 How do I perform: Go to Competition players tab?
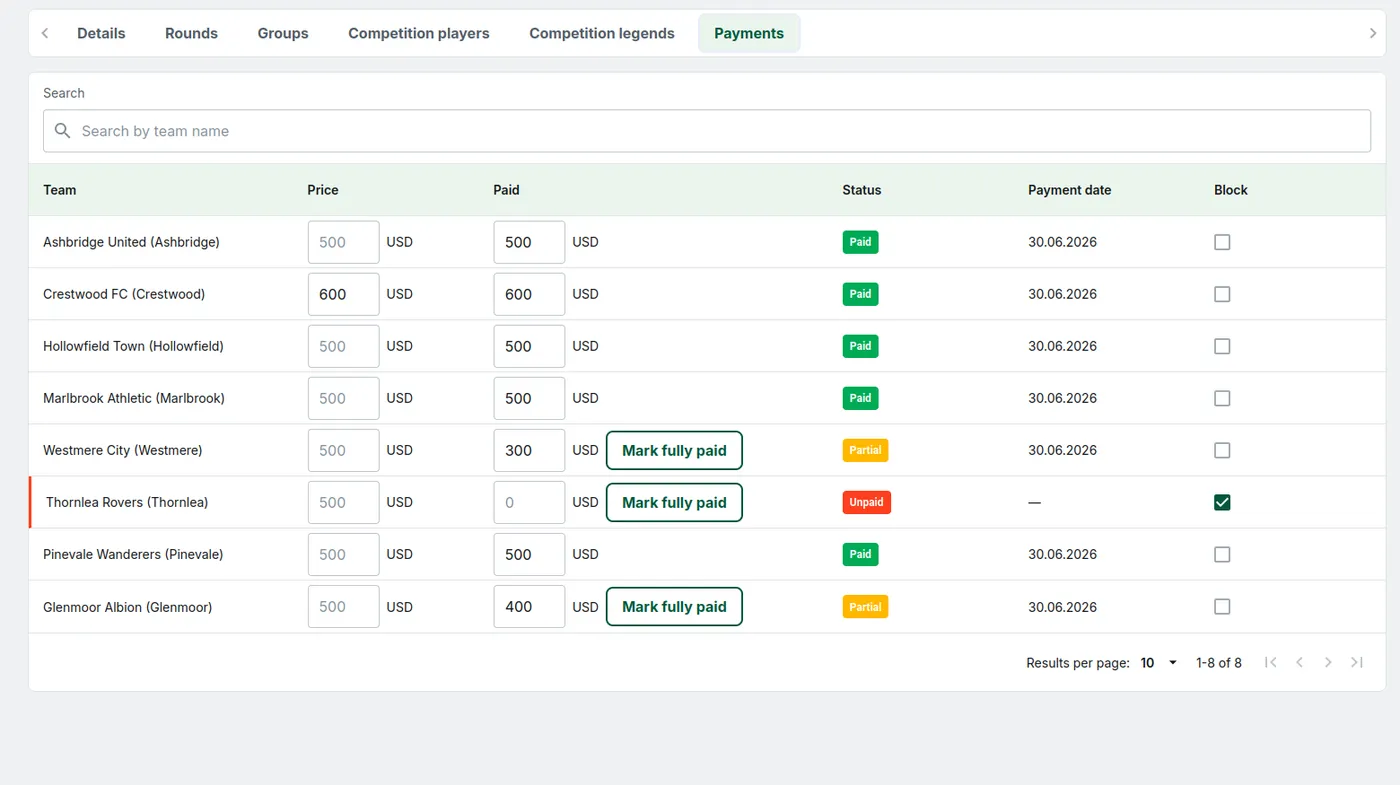click(x=419, y=33)
